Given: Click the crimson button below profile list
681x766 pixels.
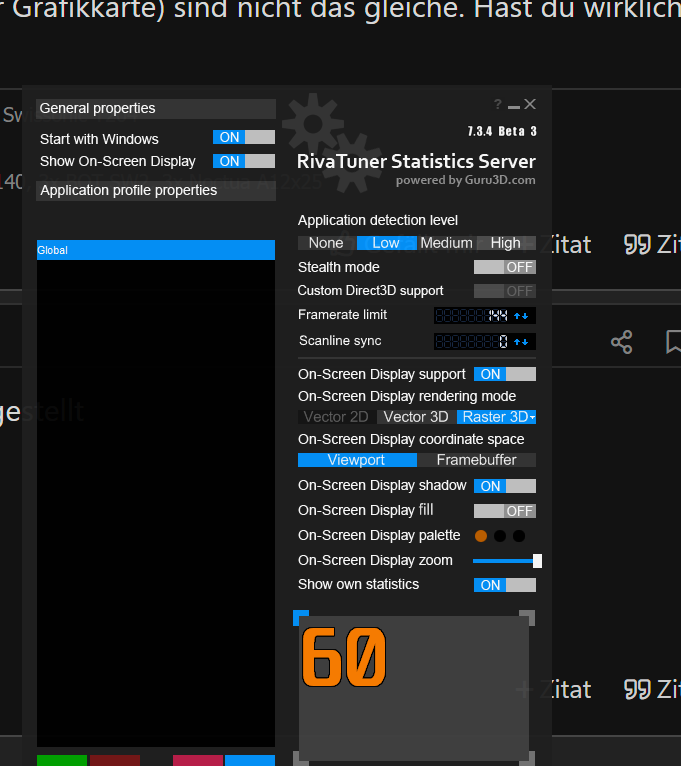Looking at the screenshot, I should point(198,760).
